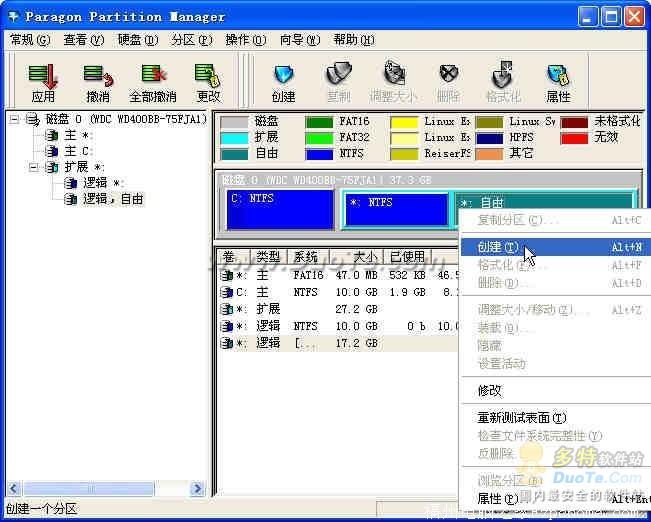Choose 重新测试表面(T) in context menu

point(556,417)
